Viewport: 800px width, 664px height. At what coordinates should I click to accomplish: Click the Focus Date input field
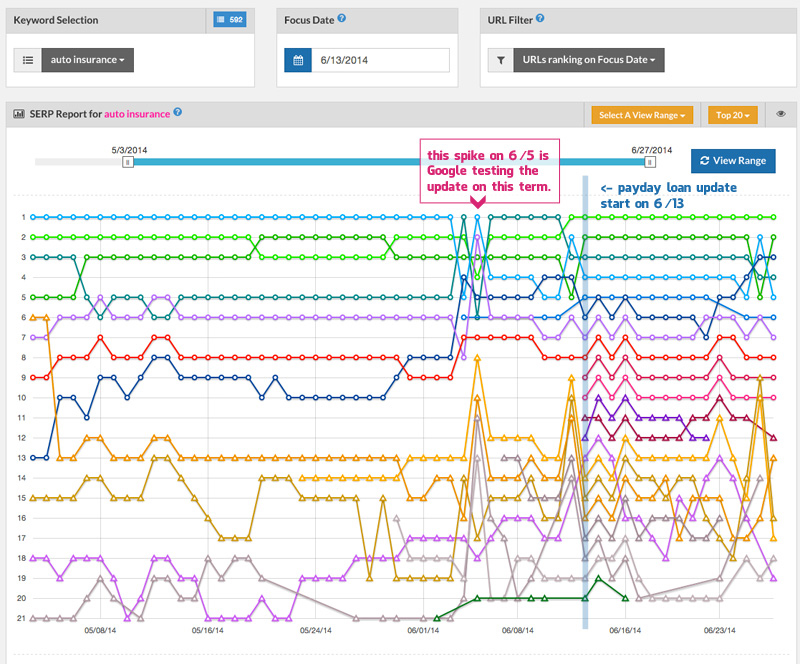pos(379,60)
